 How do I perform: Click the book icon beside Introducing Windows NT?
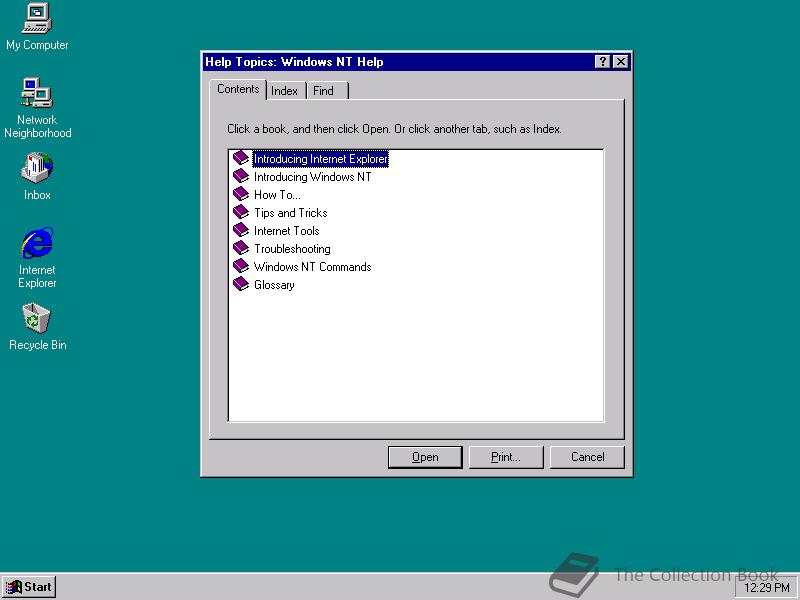[x=241, y=176]
